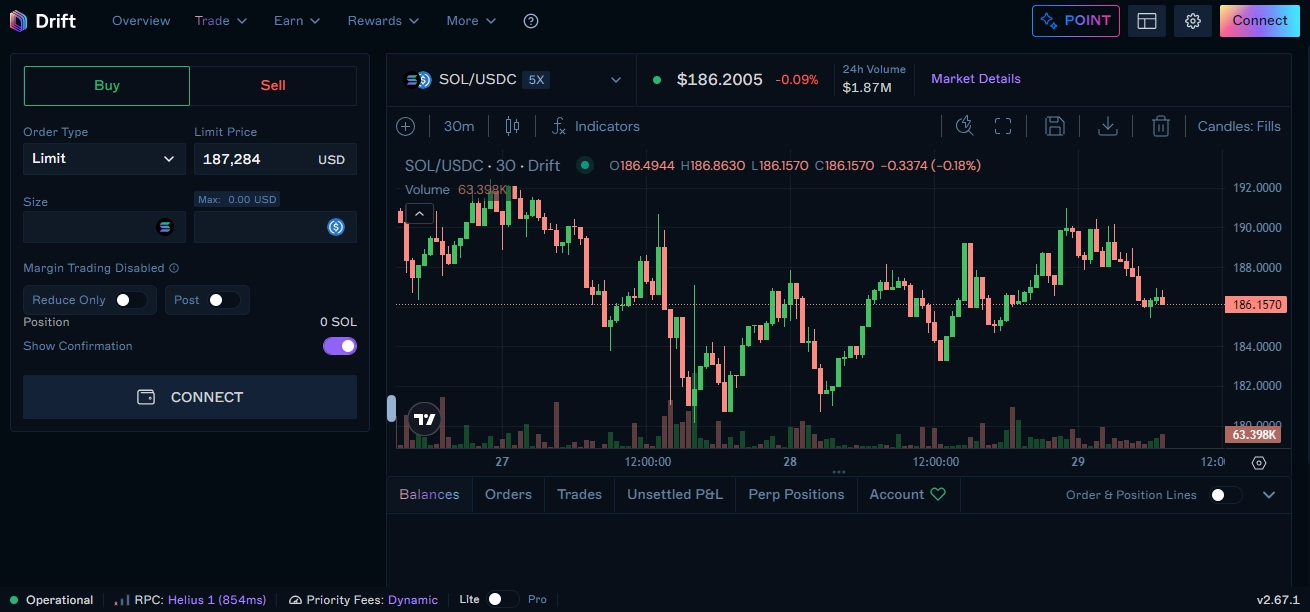Image resolution: width=1310 pixels, height=612 pixels.
Task: Toggle the Post switch
Action: click(x=223, y=300)
